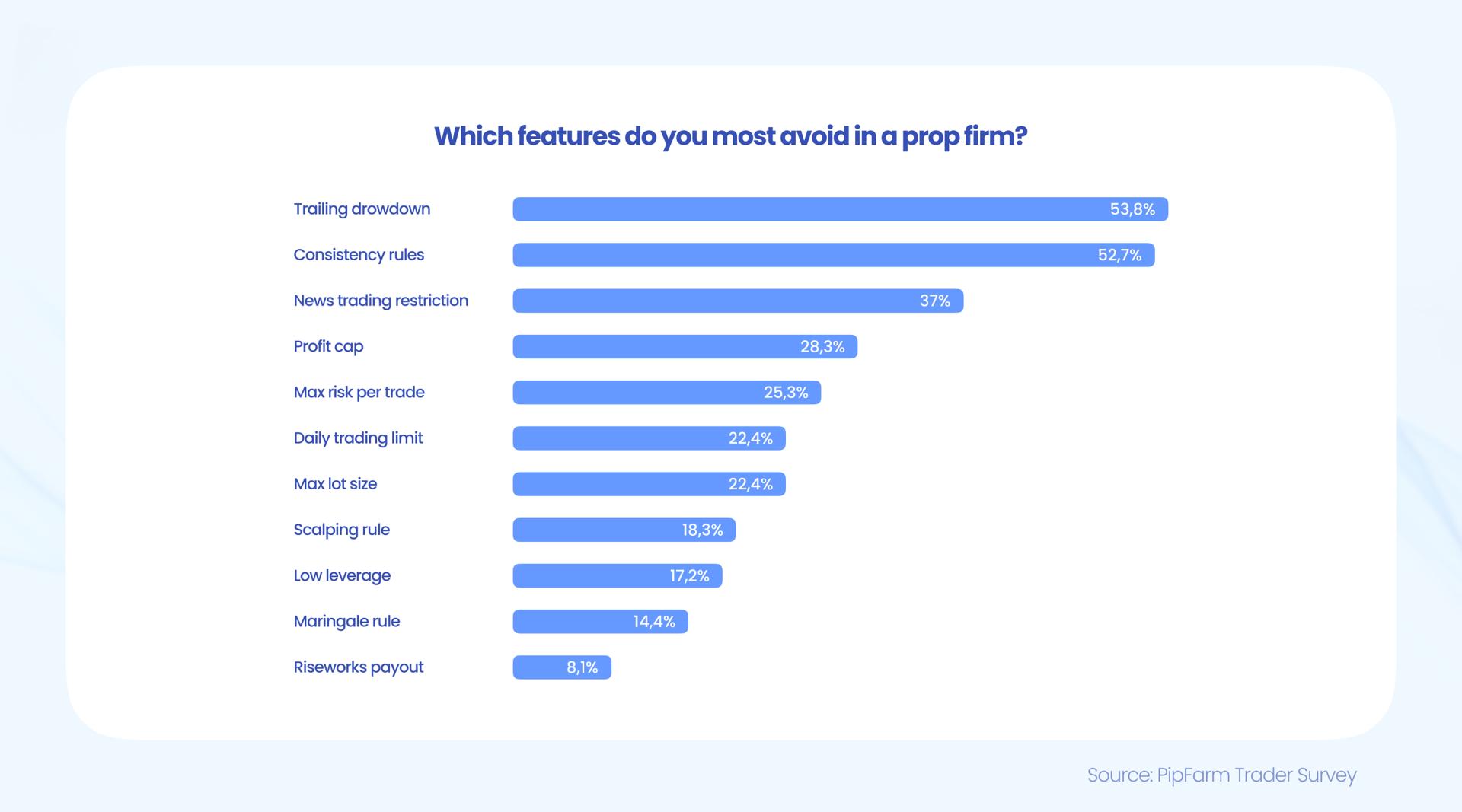1462x812 pixels.
Task: Click the News trading restriction label
Action: (381, 301)
